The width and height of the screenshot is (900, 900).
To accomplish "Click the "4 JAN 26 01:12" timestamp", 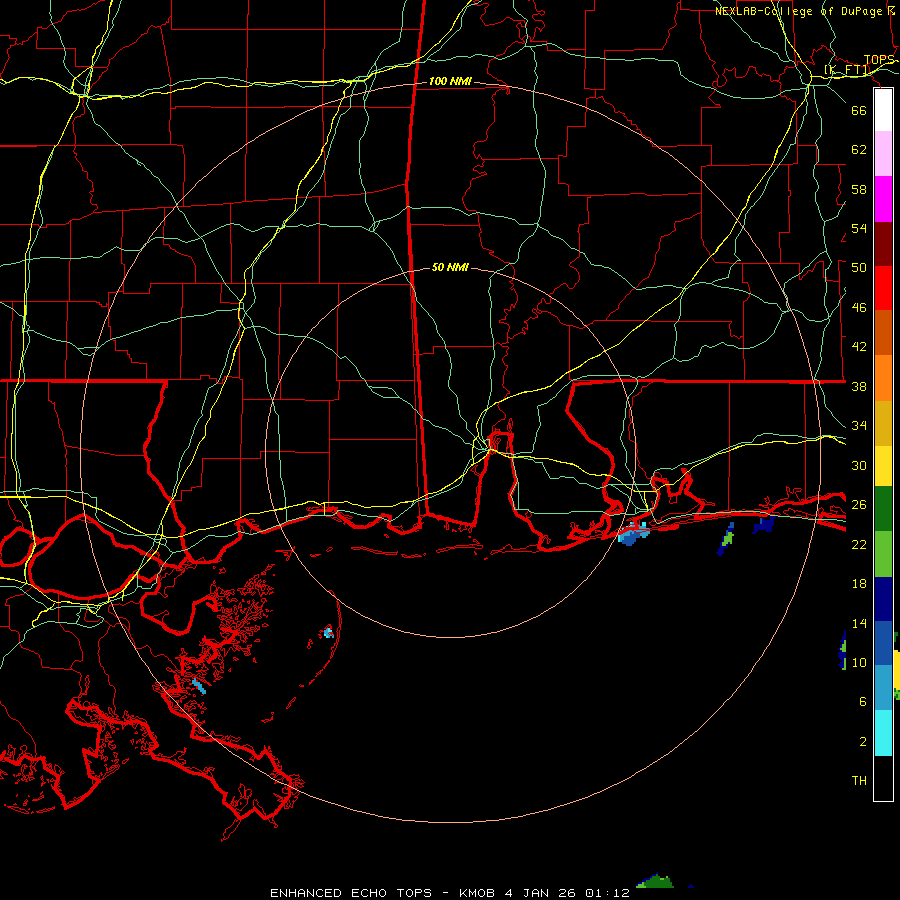I will click(567, 893).
